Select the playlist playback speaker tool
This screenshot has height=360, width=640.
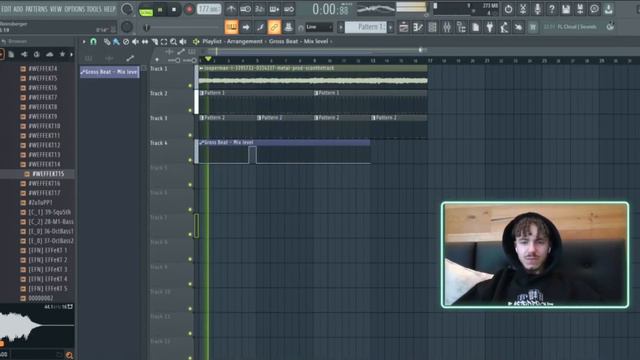[183, 42]
